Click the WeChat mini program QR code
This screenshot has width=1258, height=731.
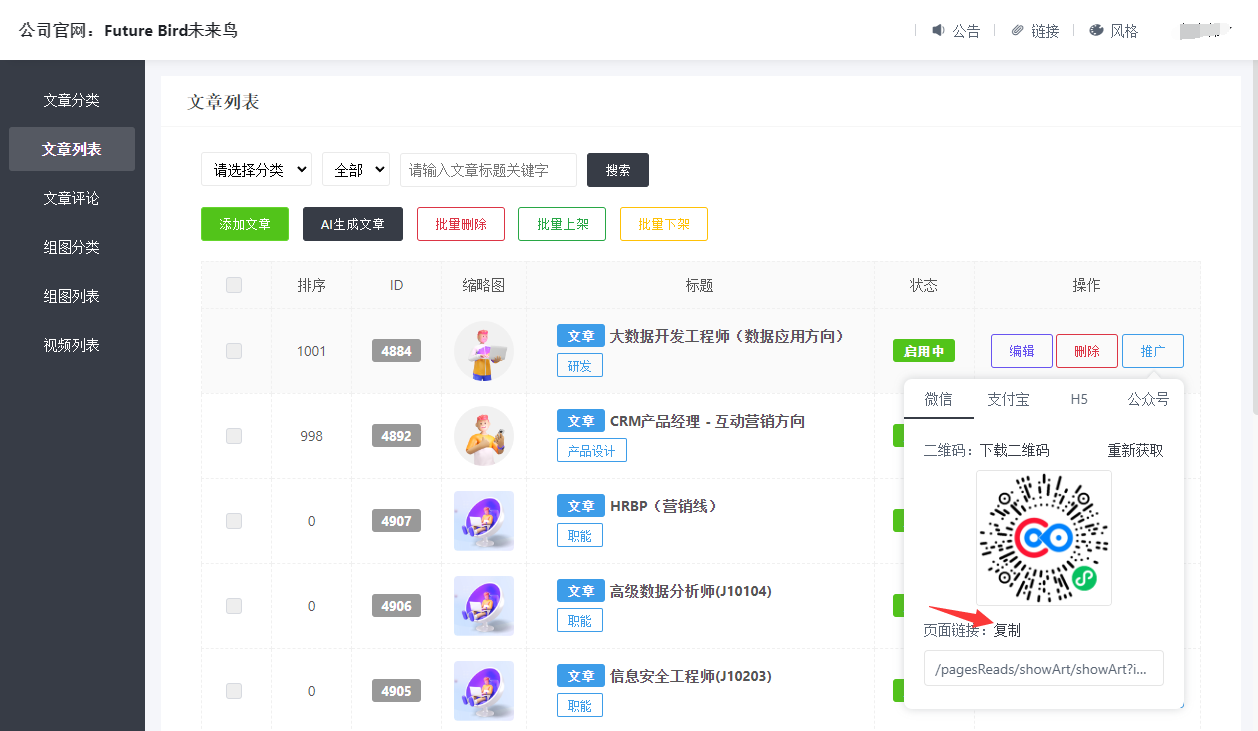point(1043,538)
